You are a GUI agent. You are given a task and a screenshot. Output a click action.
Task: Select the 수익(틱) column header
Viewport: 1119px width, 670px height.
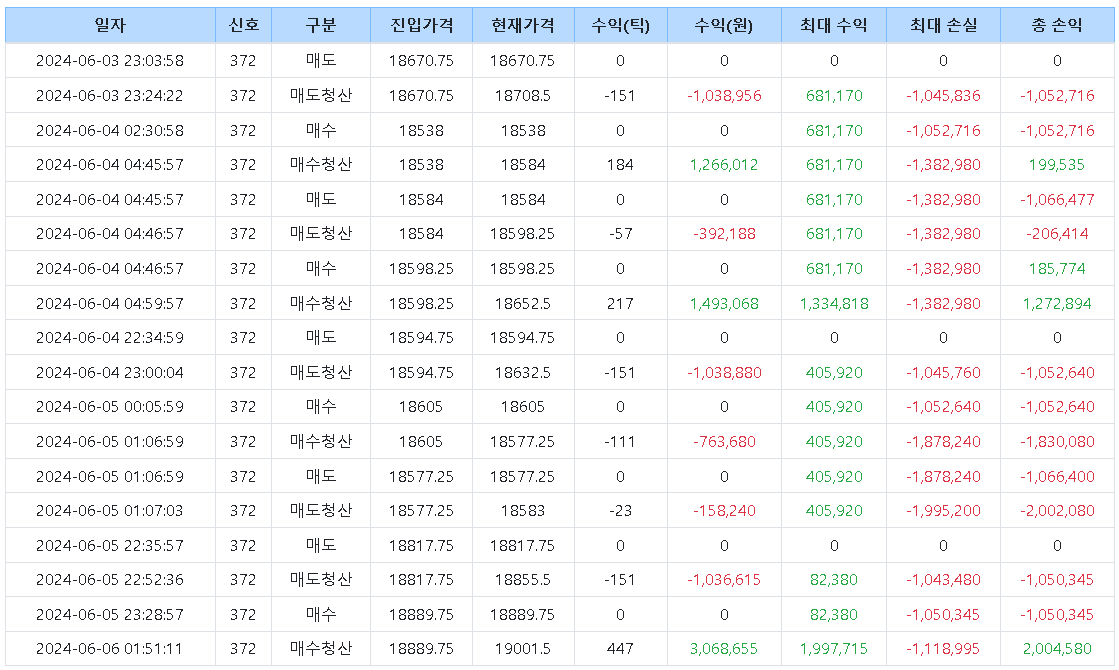[620, 26]
